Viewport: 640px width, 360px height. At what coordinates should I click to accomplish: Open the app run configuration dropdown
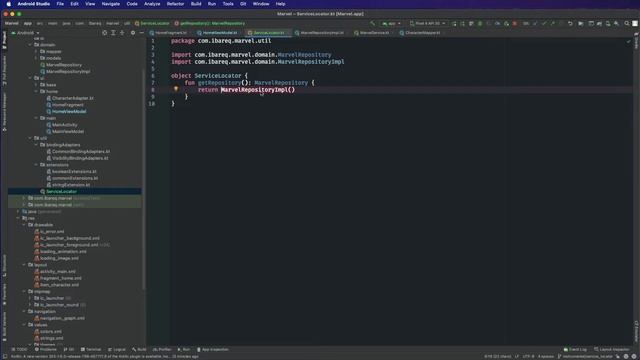pyautogui.click(x=391, y=24)
